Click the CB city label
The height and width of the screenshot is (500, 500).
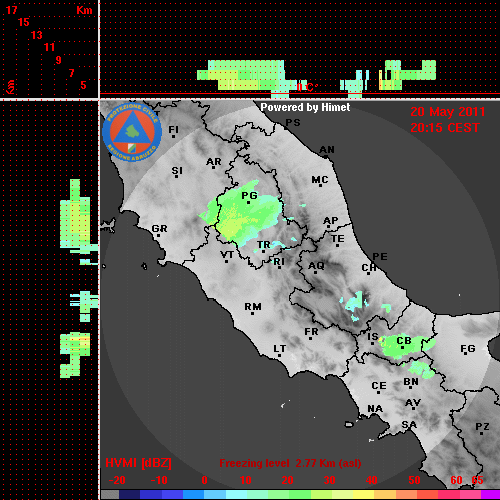pos(404,341)
